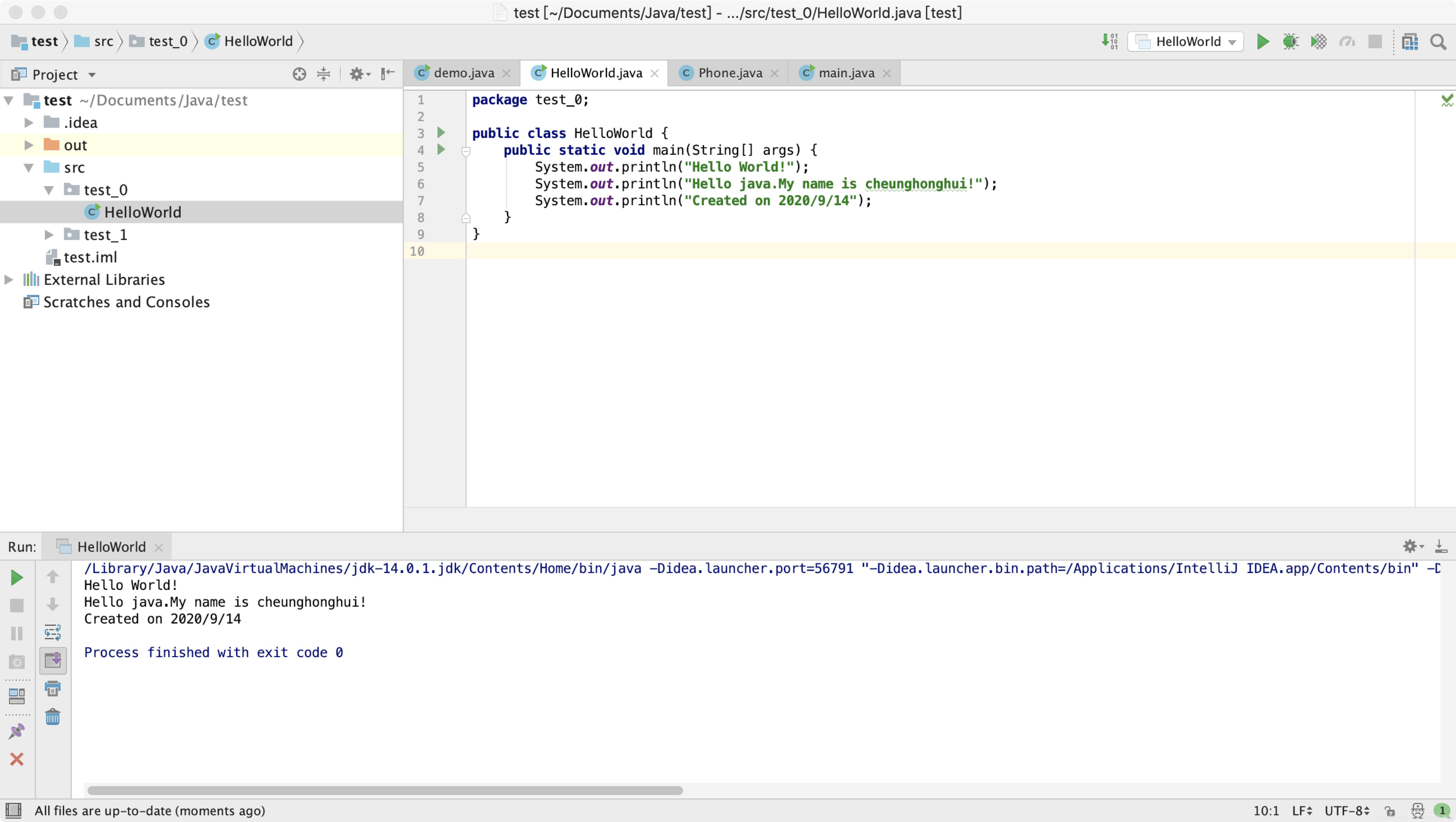Close the HelloWorld run tab
Screen dimensions: 1456x822
(x=159, y=548)
